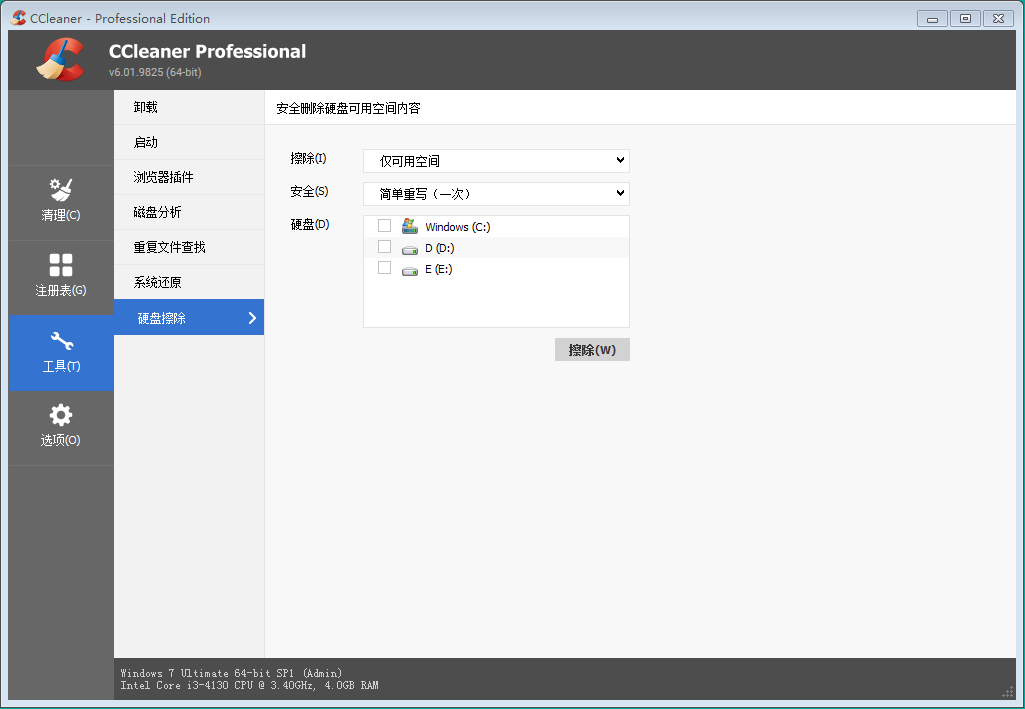Click the Windows (C:) drive icon
This screenshot has width=1025, height=709.
click(409, 227)
